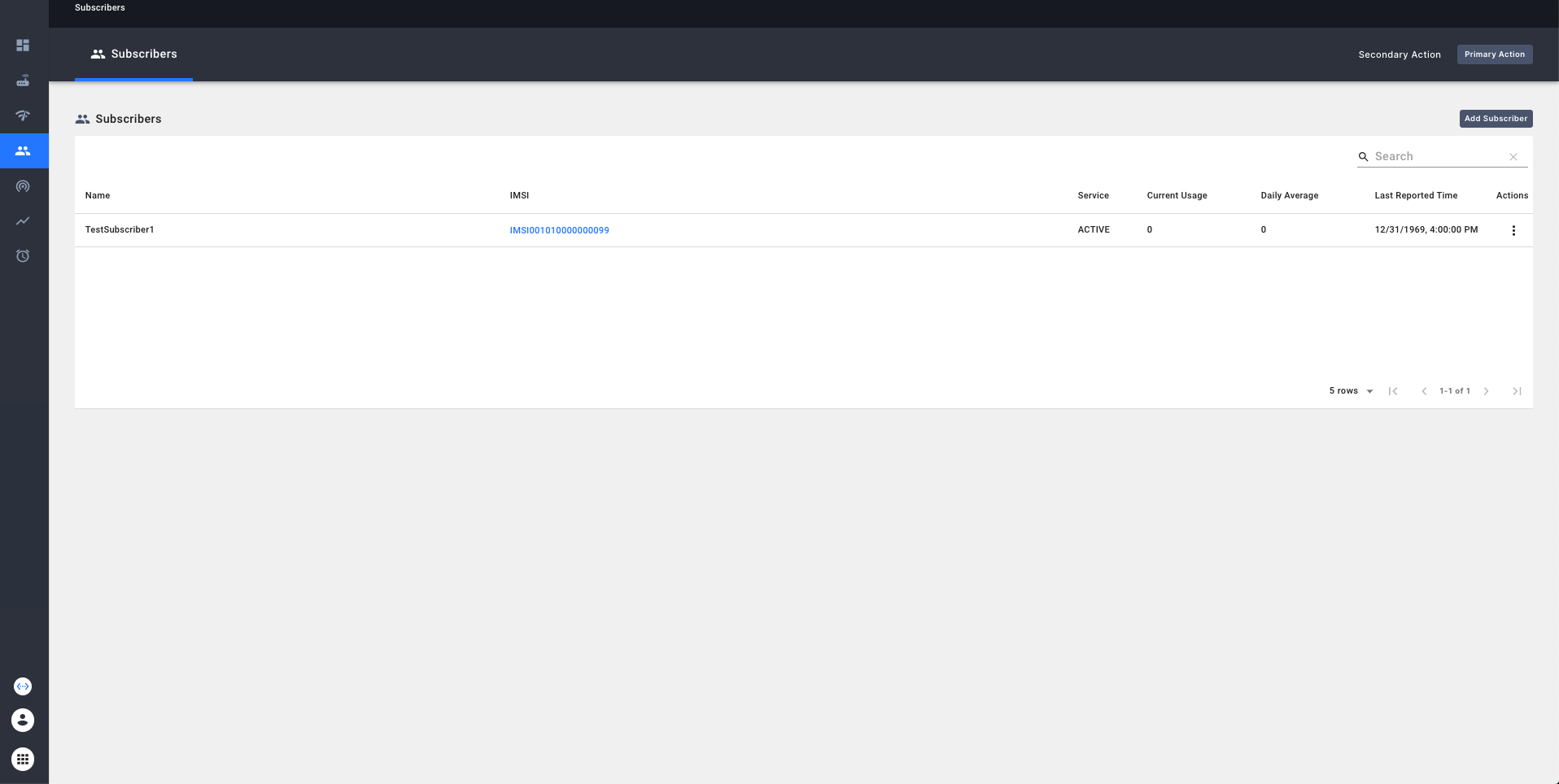
Task: Click the Primary Action button
Action: (x=1494, y=54)
